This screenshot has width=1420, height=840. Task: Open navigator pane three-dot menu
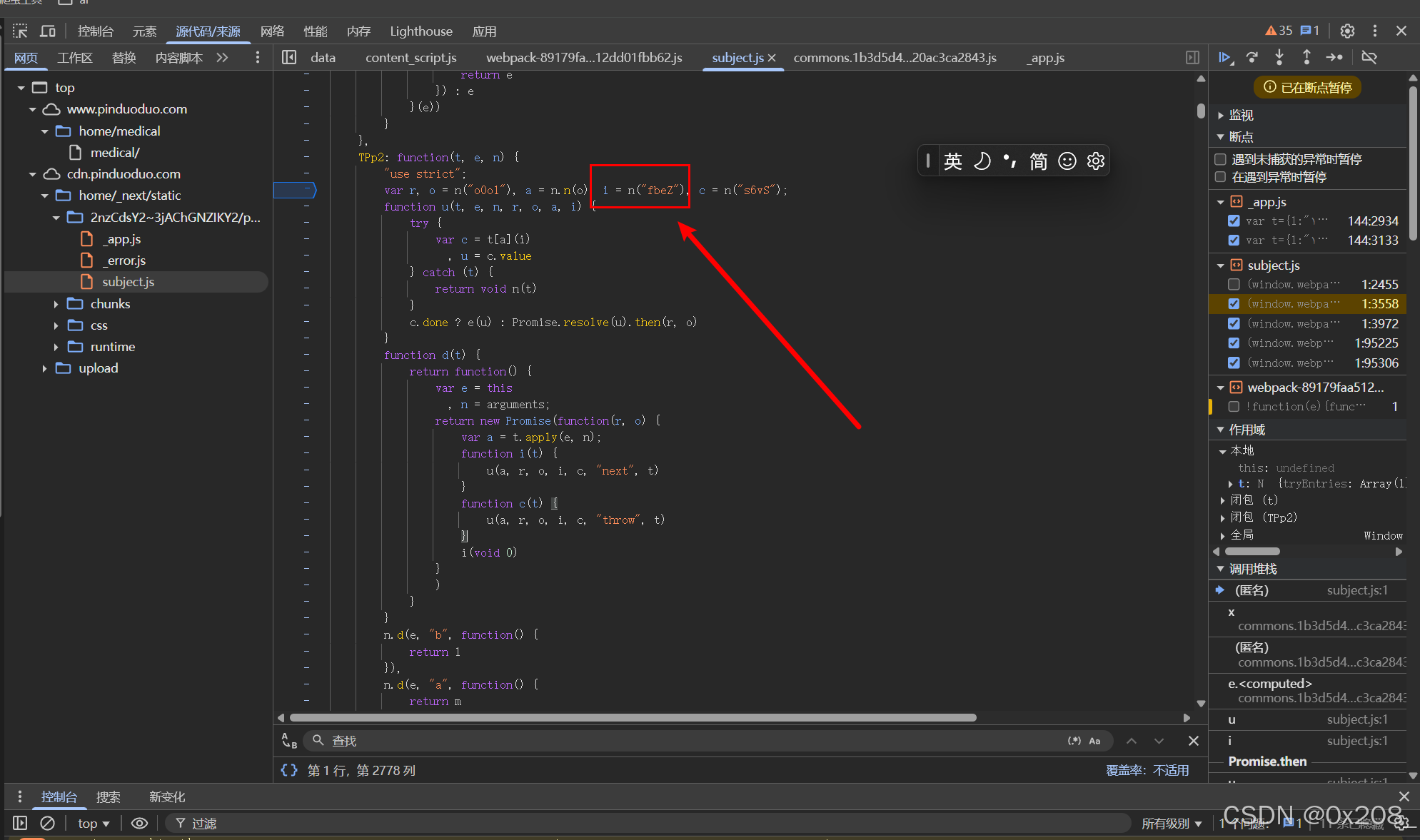pos(258,57)
